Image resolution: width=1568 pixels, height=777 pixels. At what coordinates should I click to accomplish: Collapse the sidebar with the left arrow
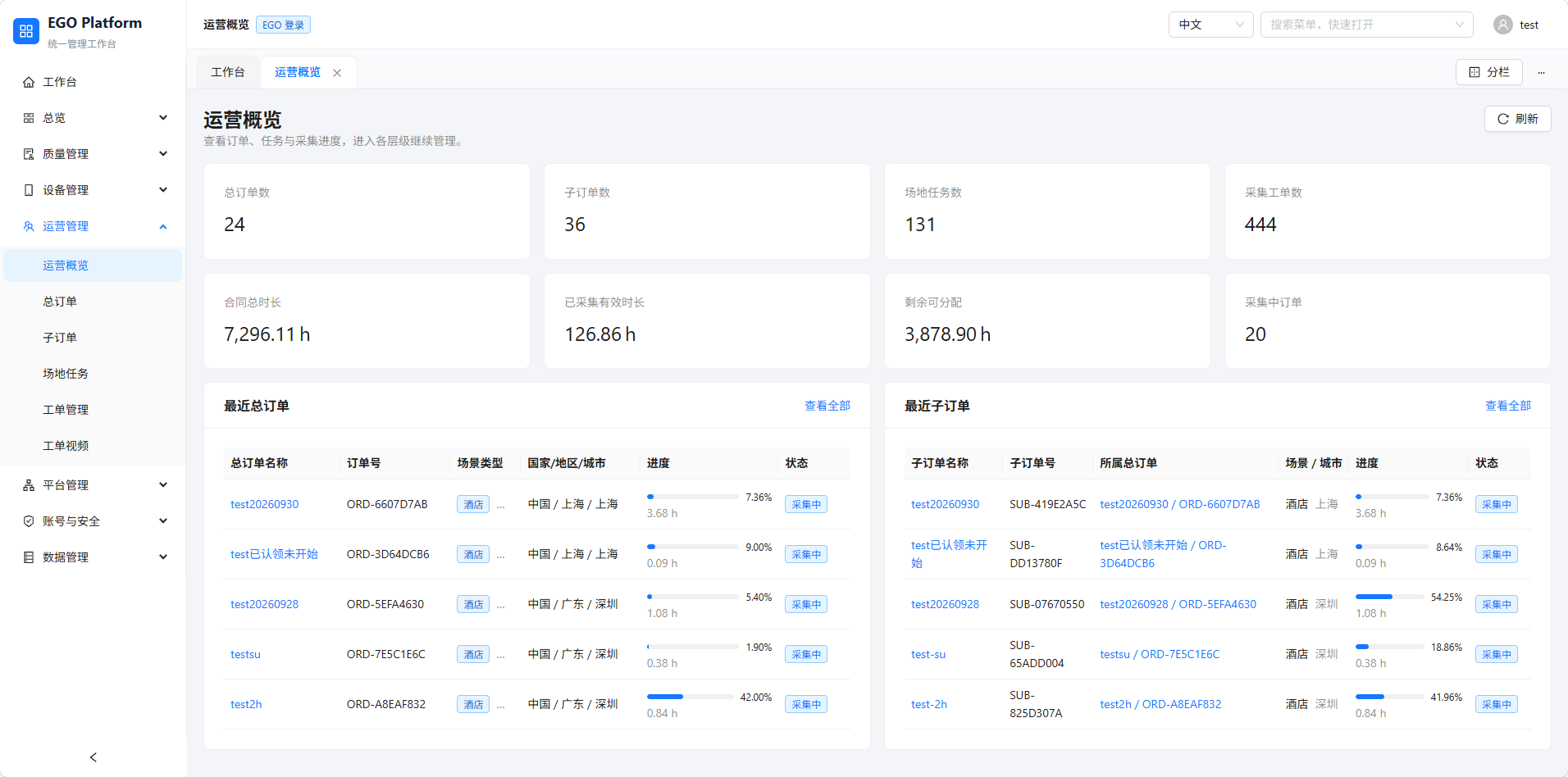click(x=93, y=757)
